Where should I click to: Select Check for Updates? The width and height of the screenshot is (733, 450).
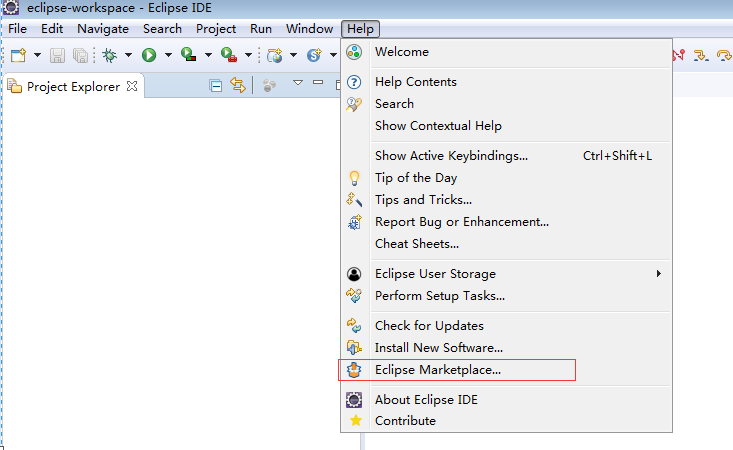coord(506,325)
